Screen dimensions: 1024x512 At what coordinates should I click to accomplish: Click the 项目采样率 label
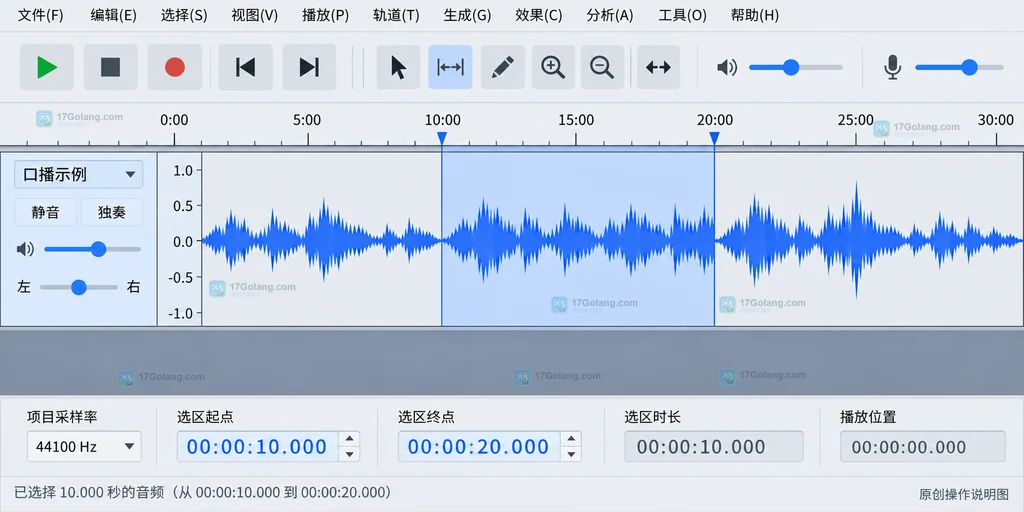point(62,417)
